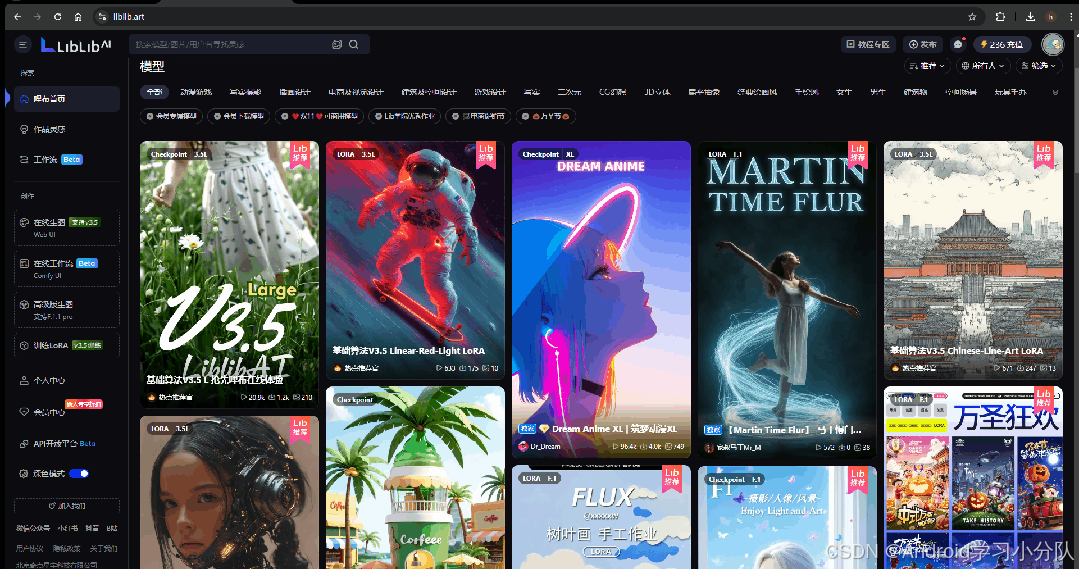Screen dimensions: 1079x569
Task: Open the Martin Time Flur LoRA card
Action: coord(787,299)
